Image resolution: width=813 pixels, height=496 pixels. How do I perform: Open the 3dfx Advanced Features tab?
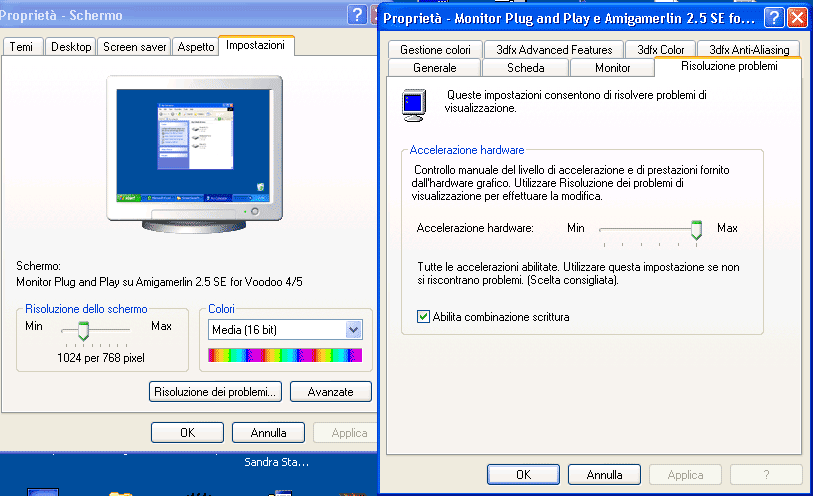point(554,50)
